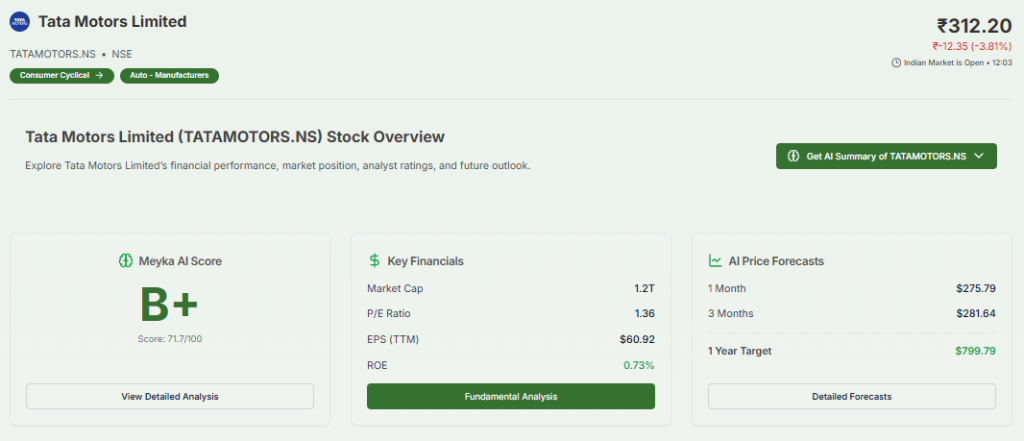This screenshot has width=1024, height=441.
Task: Click the AI Price Forecasts heading
Action: [776, 261]
